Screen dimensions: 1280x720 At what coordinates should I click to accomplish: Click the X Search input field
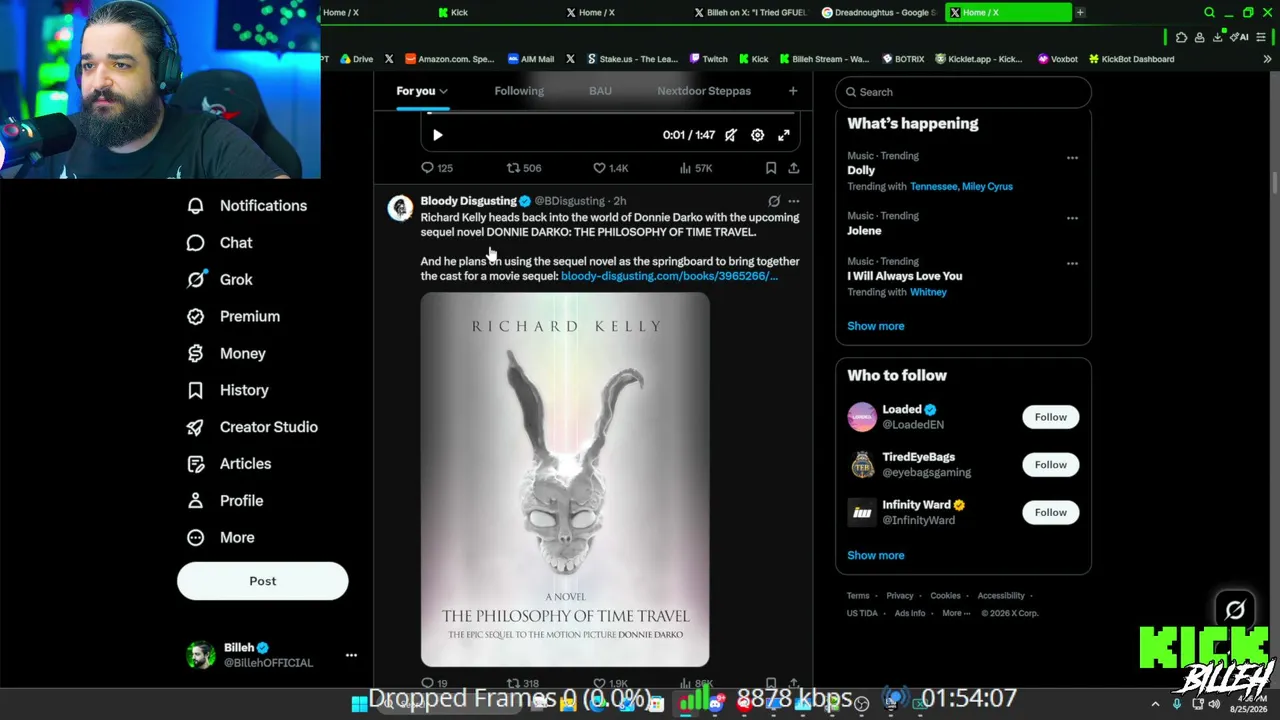tap(963, 92)
